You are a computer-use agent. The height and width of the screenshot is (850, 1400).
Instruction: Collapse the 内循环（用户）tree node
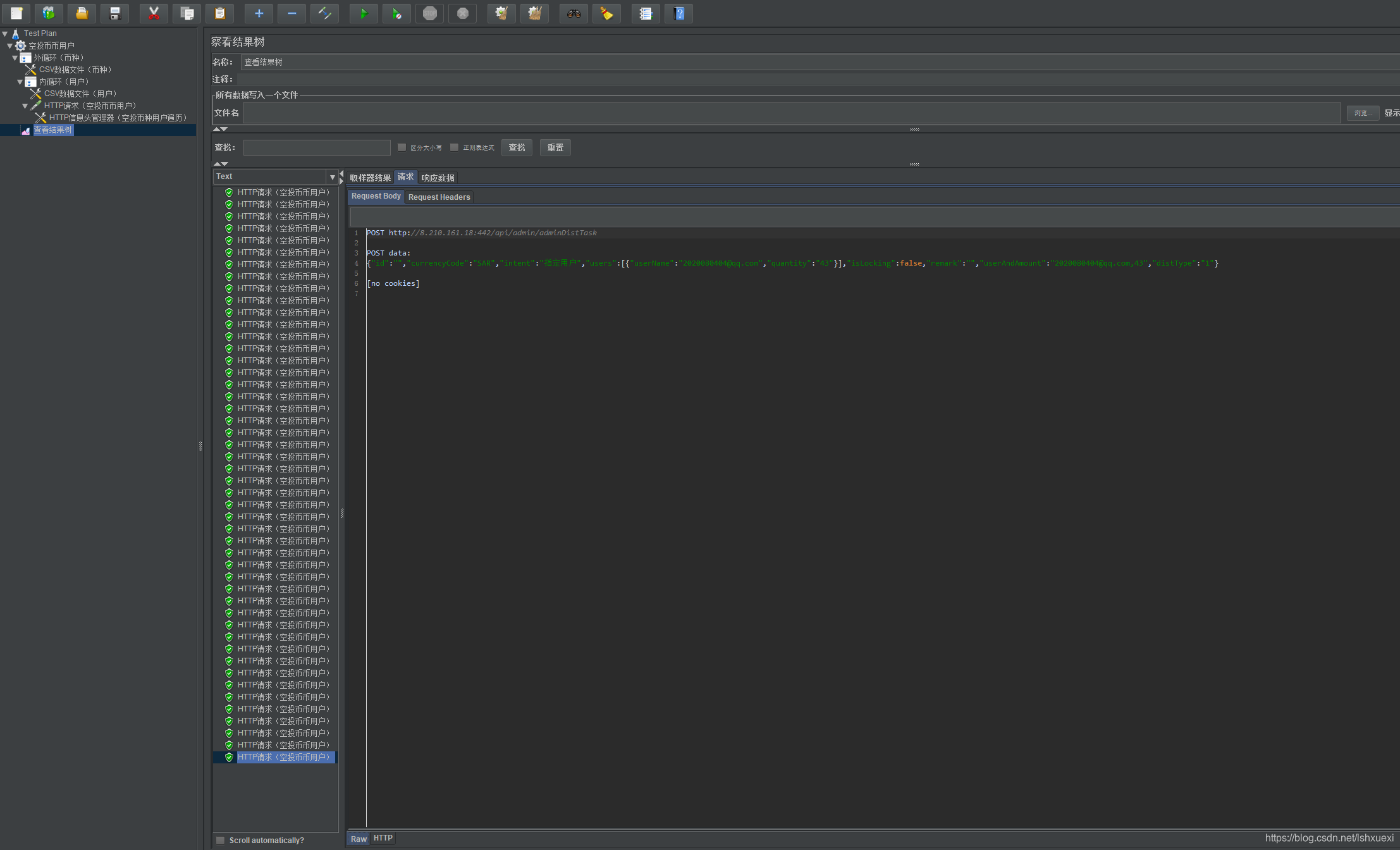click(20, 82)
